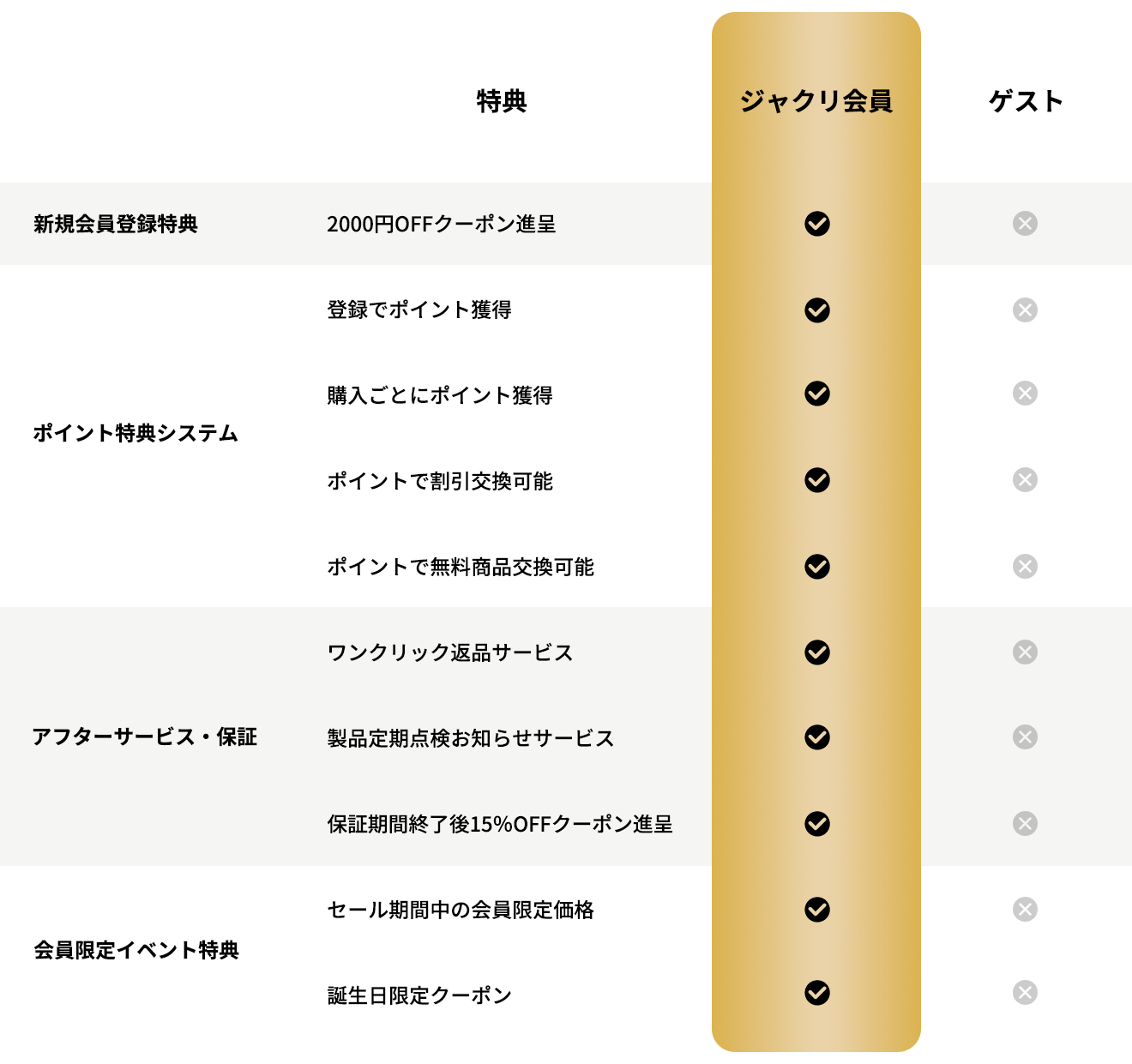Click the member checkmark for ワンクリック返品サービス

click(x=817, y=652)
